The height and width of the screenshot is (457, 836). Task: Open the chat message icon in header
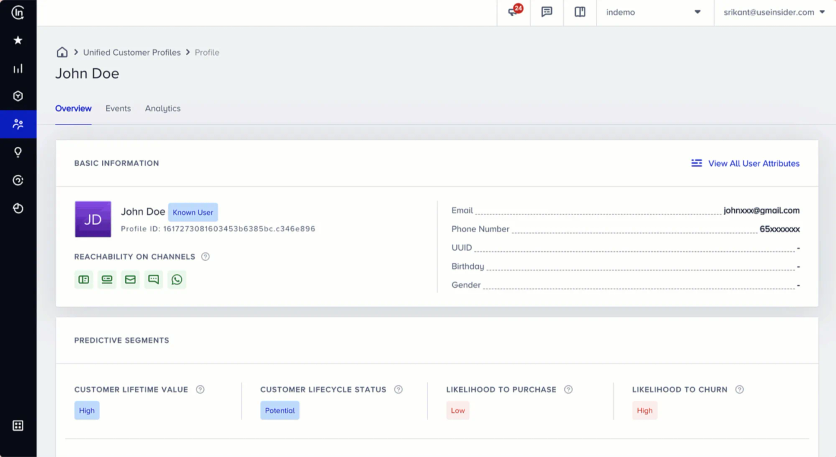click(546, 12)
